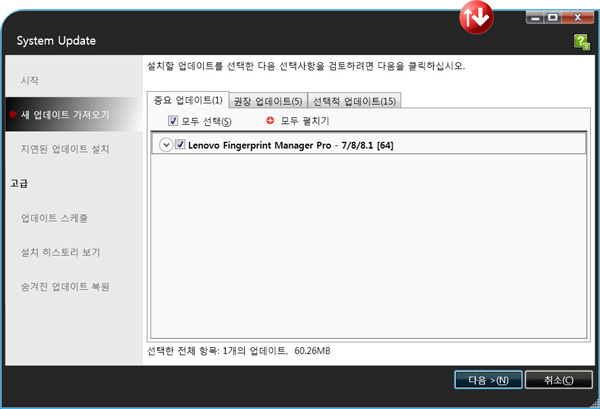Screen dimensions: 600x409
Task: Click the red update arrows icon
Action: point(476,17)
